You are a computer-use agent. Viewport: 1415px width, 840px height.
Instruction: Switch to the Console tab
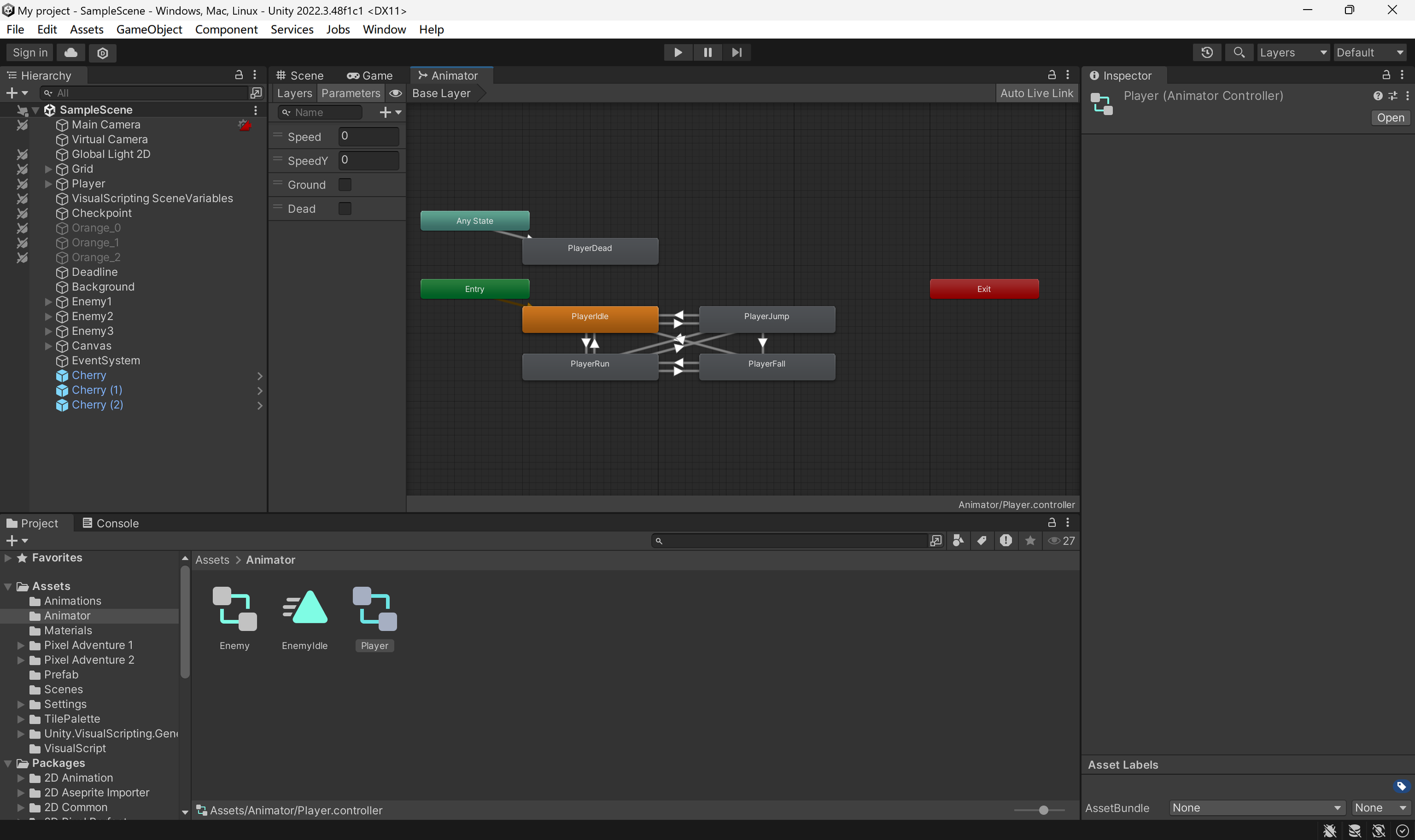click(x=111, y=523)
